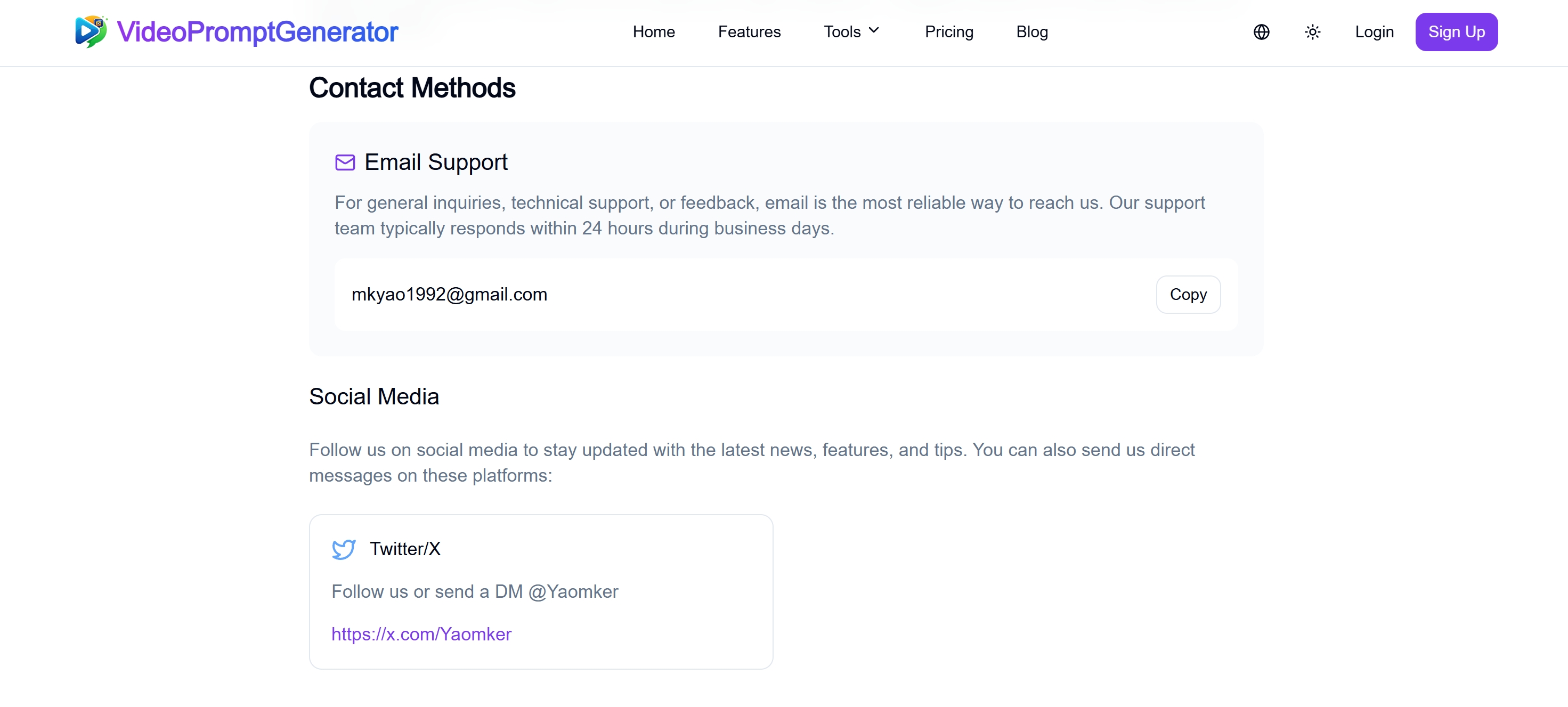The image size is (1568, 707).
Task: Click "Follow us or send a DM @Yaomker"
Action: coord(475,591)
